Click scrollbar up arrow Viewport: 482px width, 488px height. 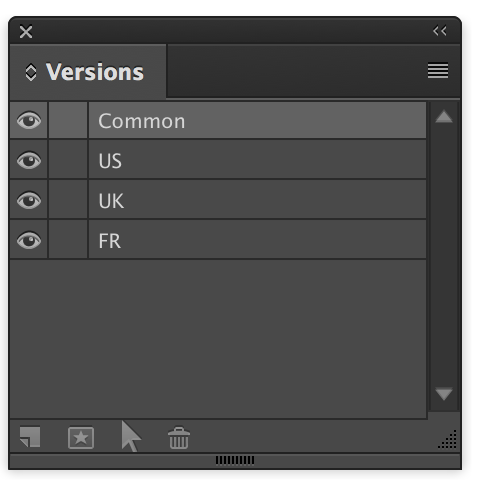(444, 117)
